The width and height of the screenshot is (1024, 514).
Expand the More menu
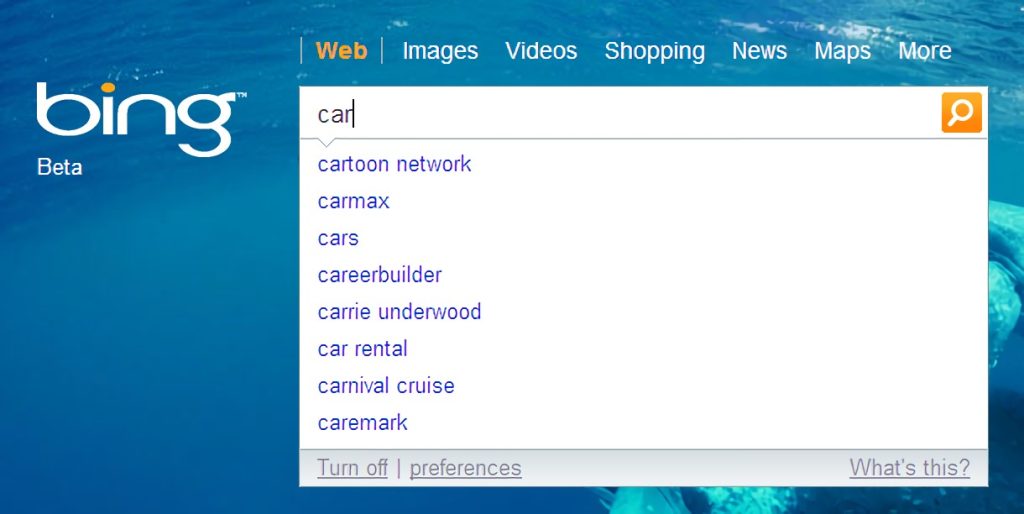pyautogui.click(x=925, y=51)
